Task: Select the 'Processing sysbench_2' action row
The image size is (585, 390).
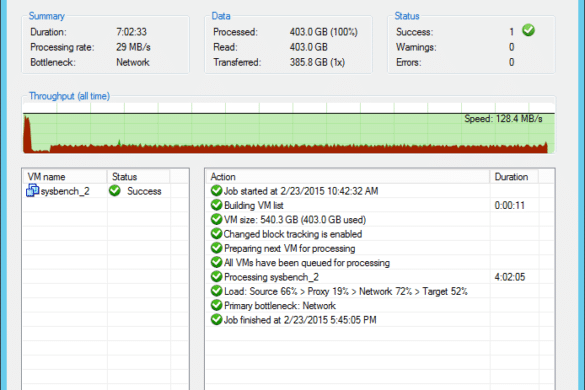Action: click(x=380, y=277)
